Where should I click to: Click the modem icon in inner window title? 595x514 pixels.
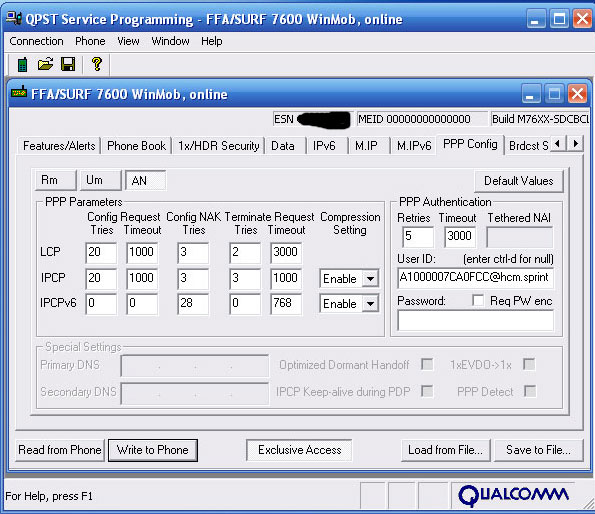[x=19, y=93]
